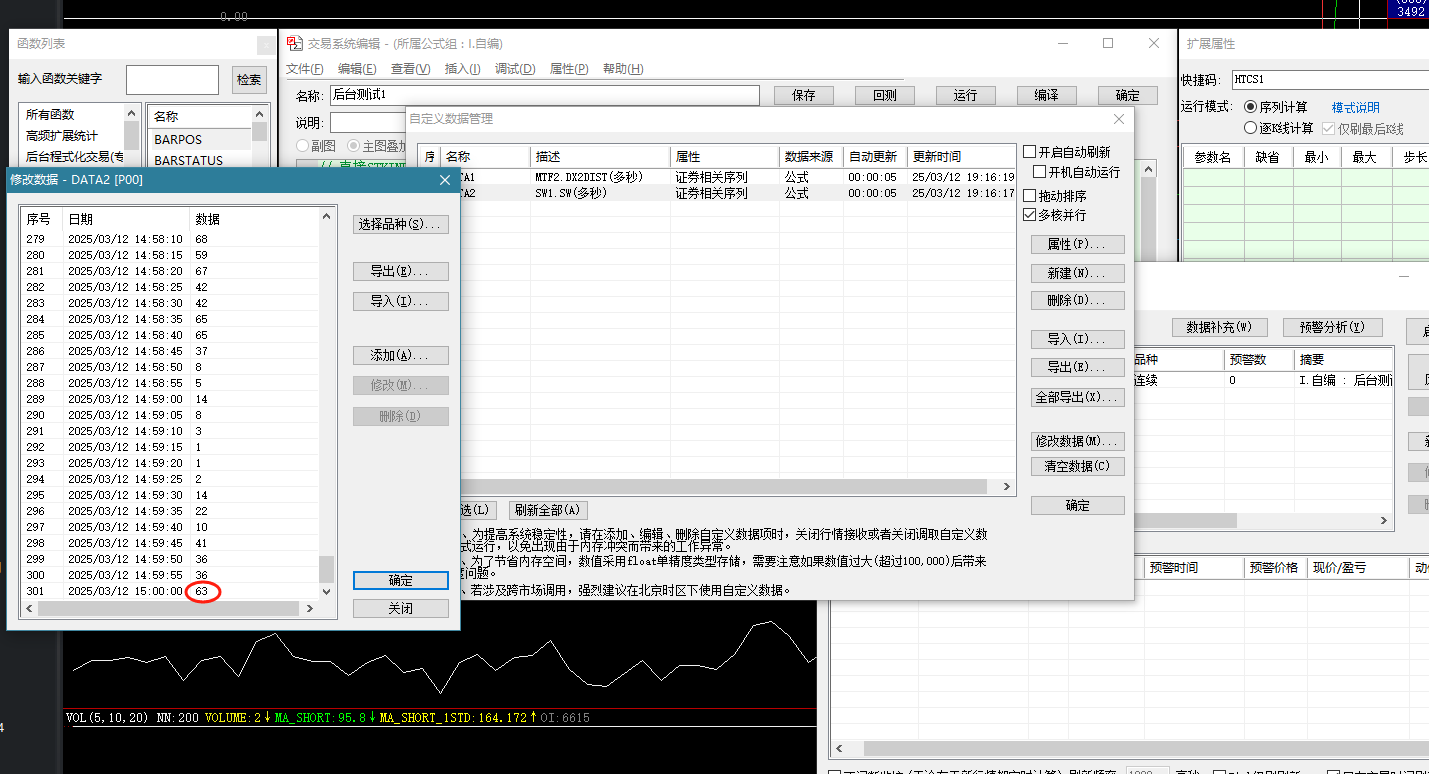Click the 快捷码 field with HTCS1

pyautogui.click(x=1330, y=79)
